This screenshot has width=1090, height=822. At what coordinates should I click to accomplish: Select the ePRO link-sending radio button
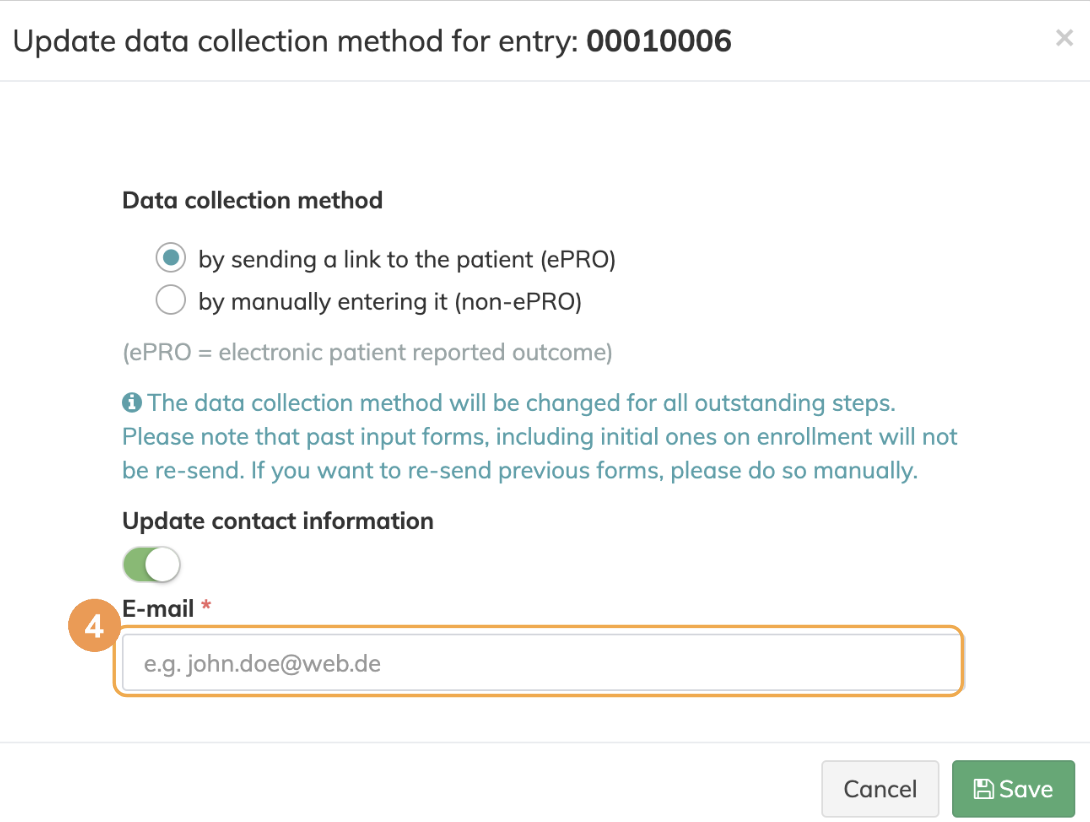click(x=171, y=259)
